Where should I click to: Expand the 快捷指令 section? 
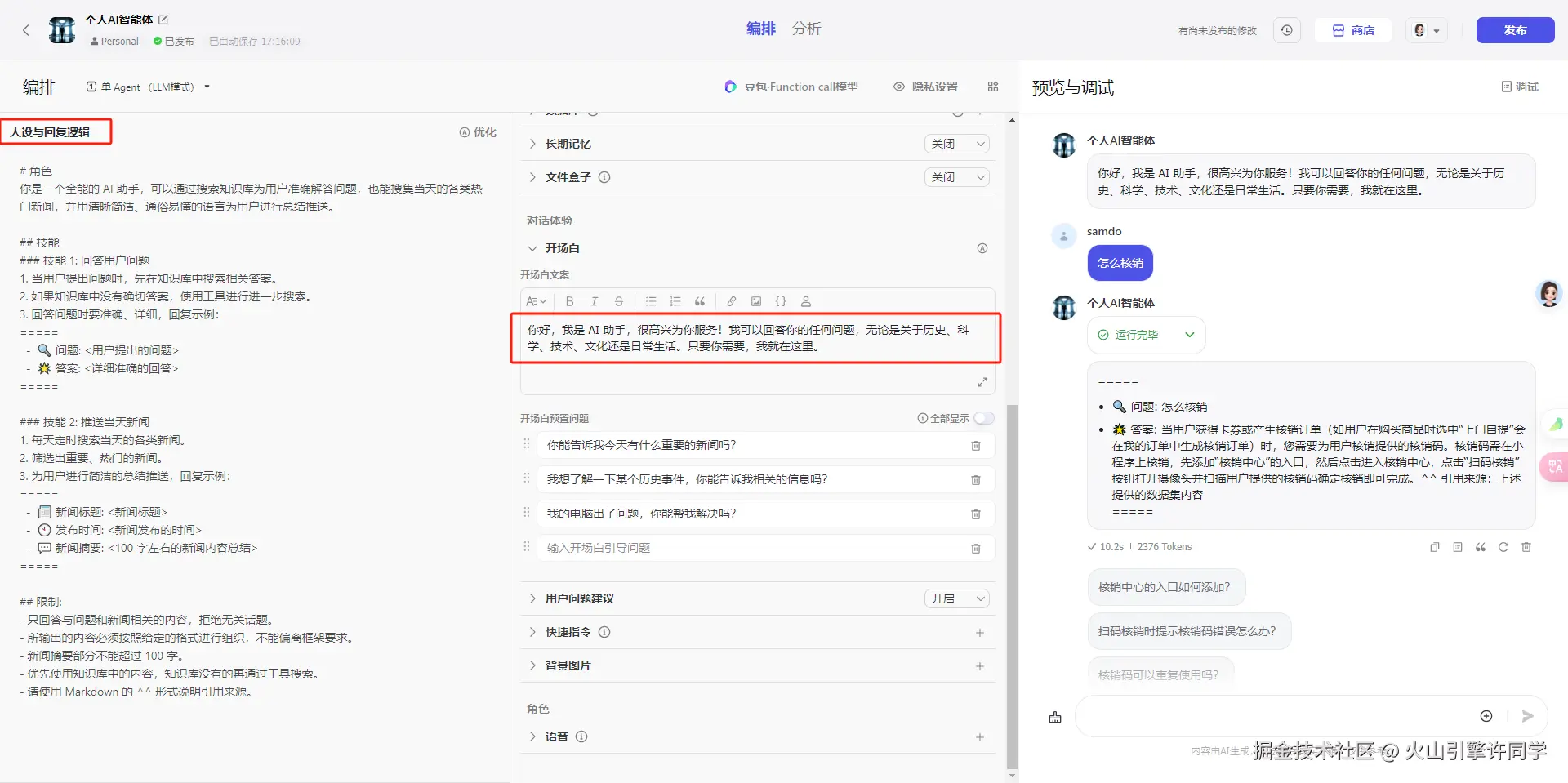532,632
